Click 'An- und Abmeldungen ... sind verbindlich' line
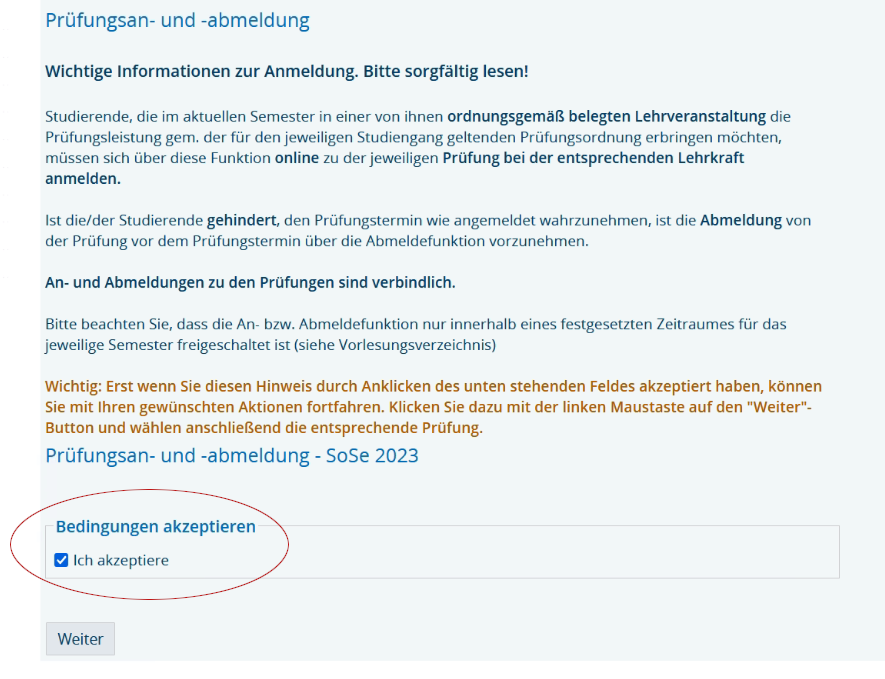Screen dimensions: 885x679 (x=250, y=282)
